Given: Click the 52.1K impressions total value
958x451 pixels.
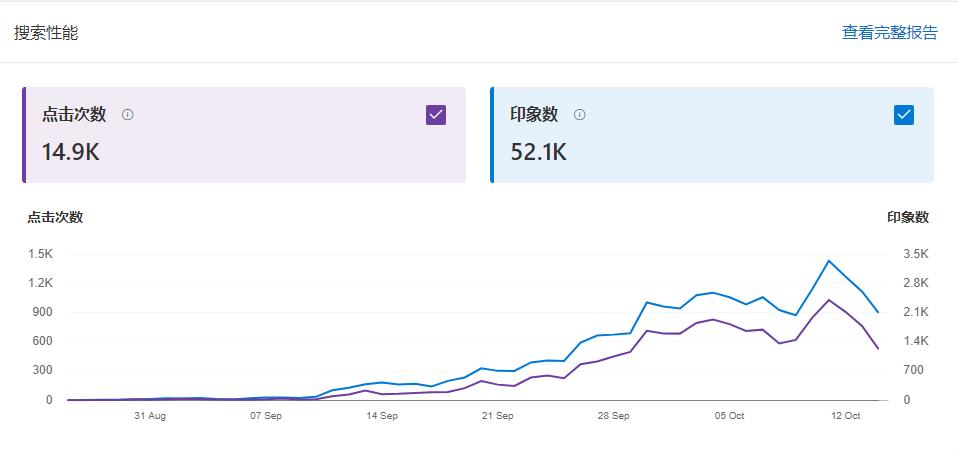Looking at the screenshot, I should coord(538,152).
